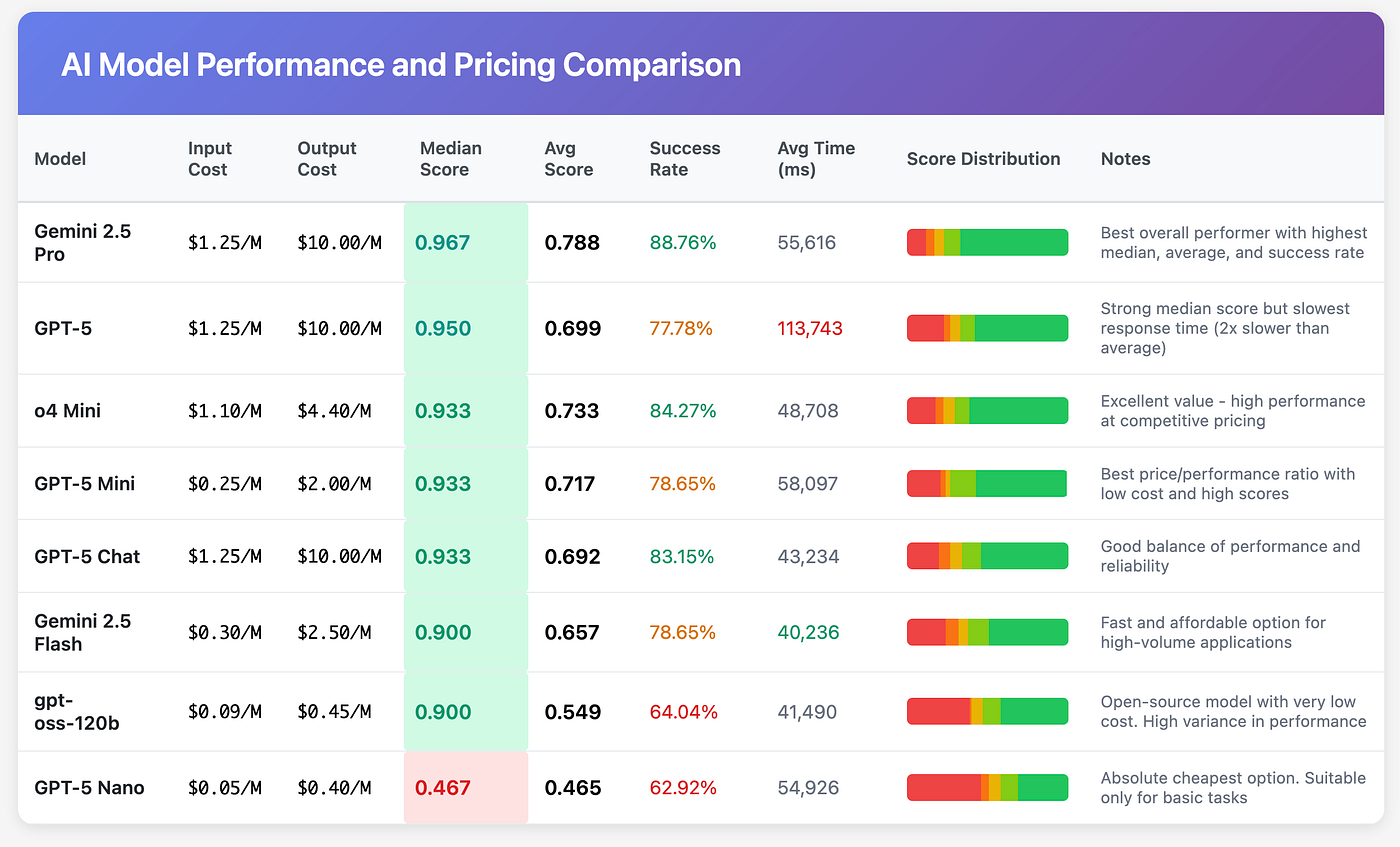Click the $4.40/M output cost cell
This screenshot has width=1400, height=847.
pos(334,411)
